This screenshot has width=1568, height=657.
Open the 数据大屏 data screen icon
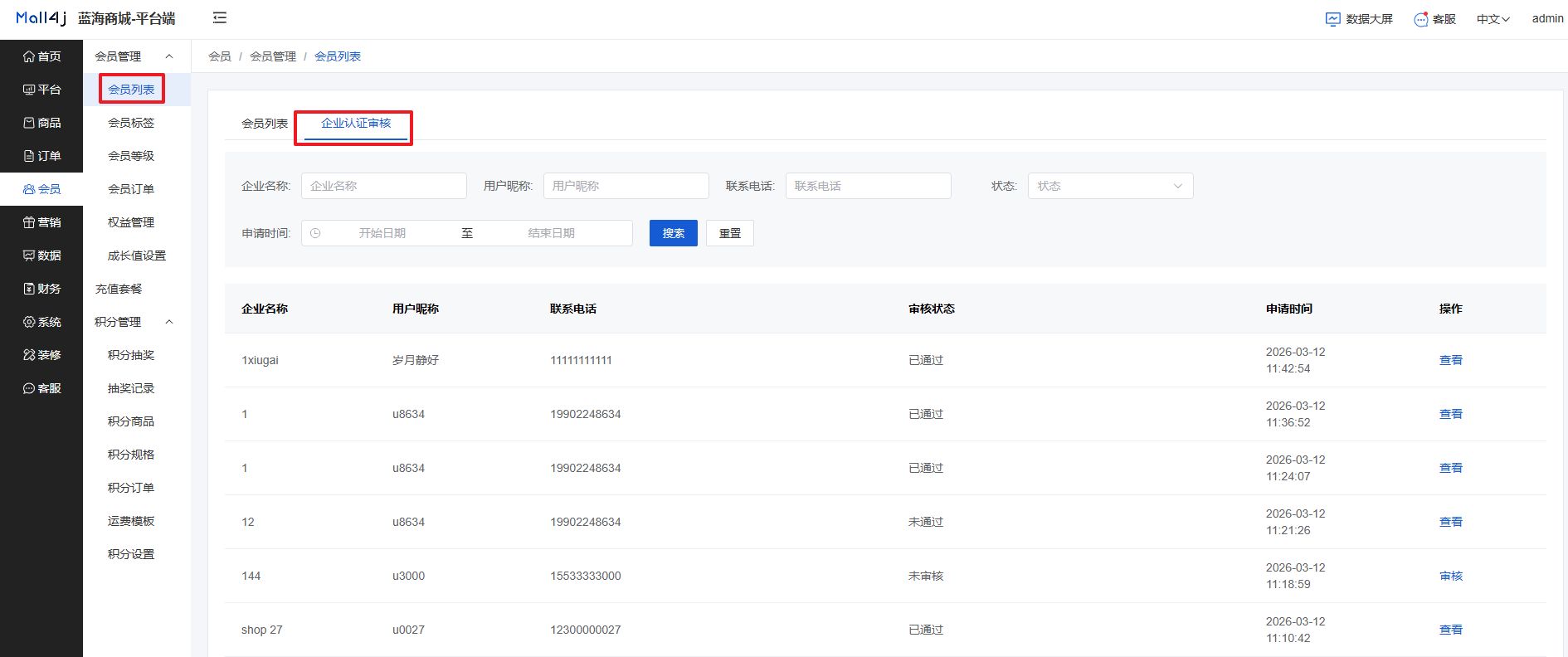point(1333,19)
